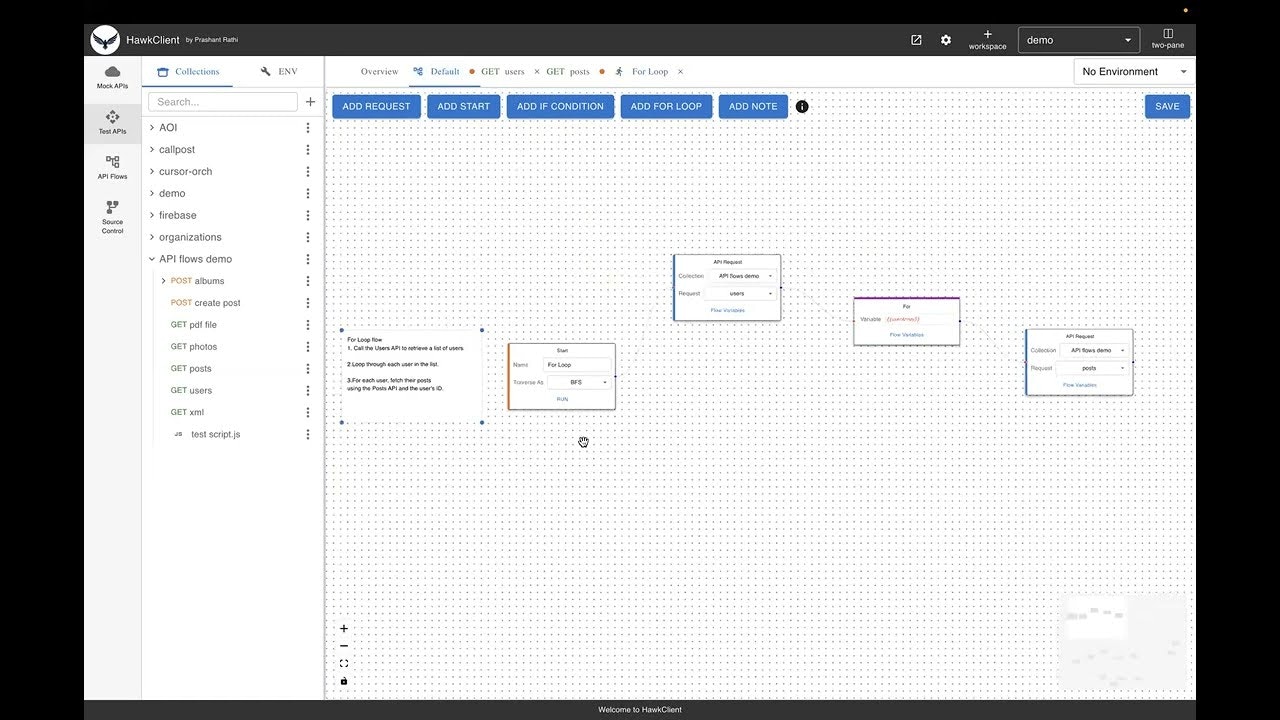Image resolution: width=1280 pixels, height=720 pixels.
Task: Toggle the two-pane layout
Action: pyautogui.click(x=1167, y=39)
